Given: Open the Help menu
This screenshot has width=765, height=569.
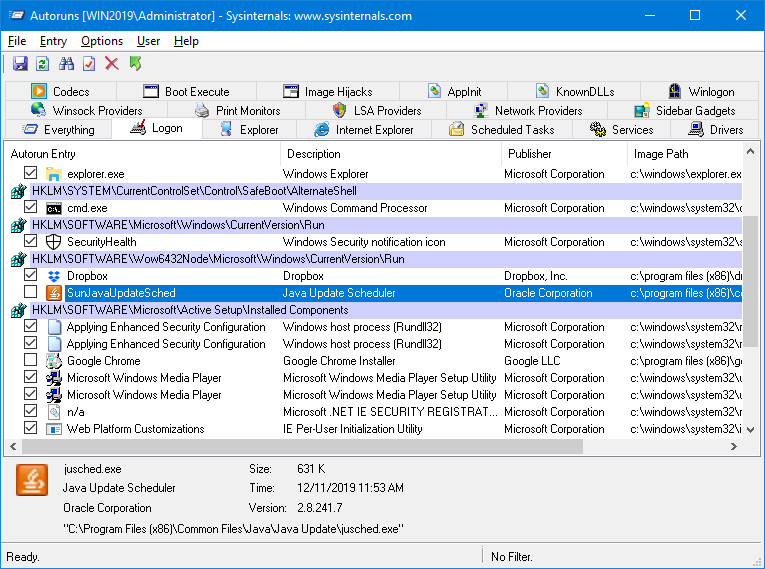Looking at the screenshot, I should point(186,41).
